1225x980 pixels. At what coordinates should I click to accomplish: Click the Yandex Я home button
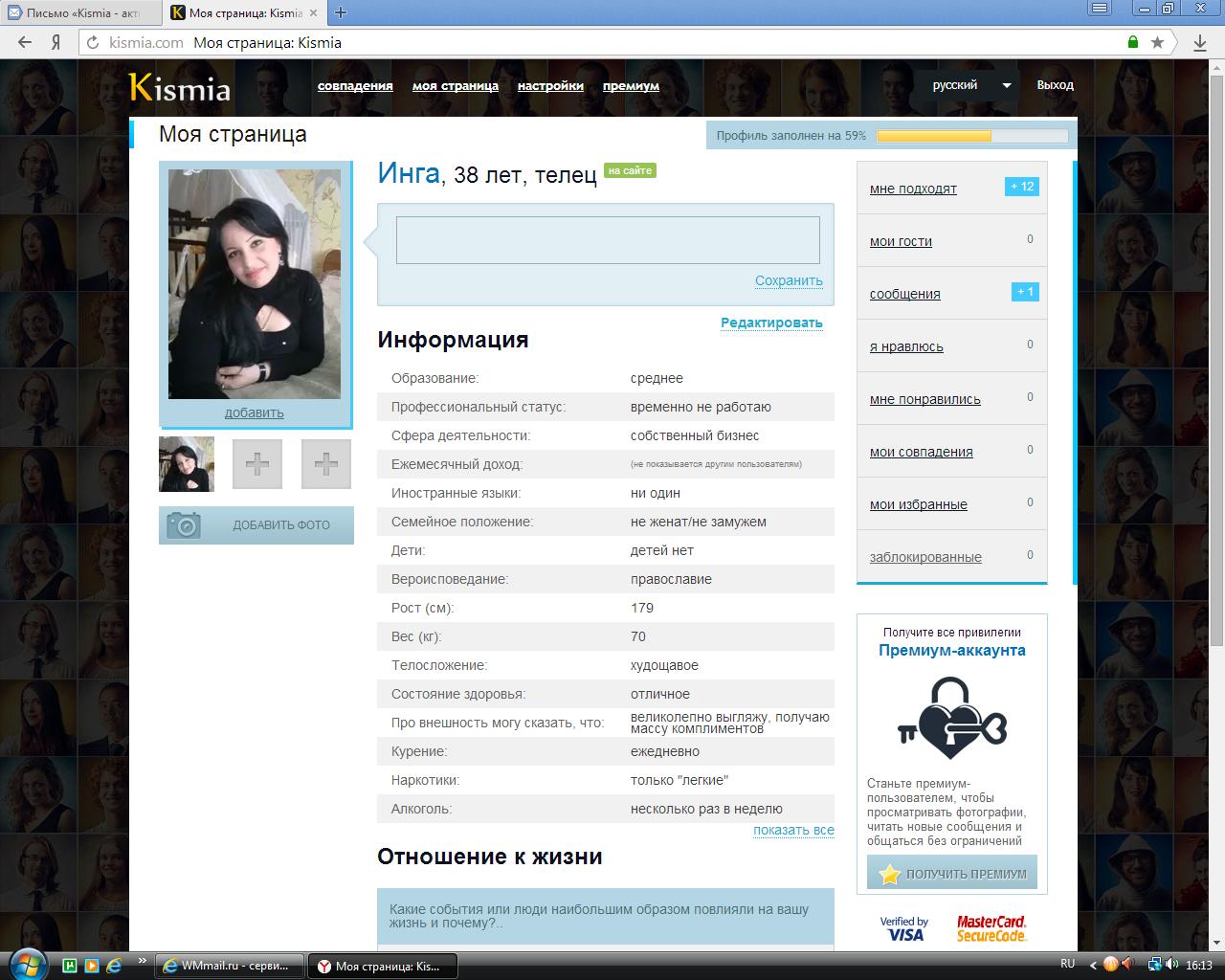[56, 42]
